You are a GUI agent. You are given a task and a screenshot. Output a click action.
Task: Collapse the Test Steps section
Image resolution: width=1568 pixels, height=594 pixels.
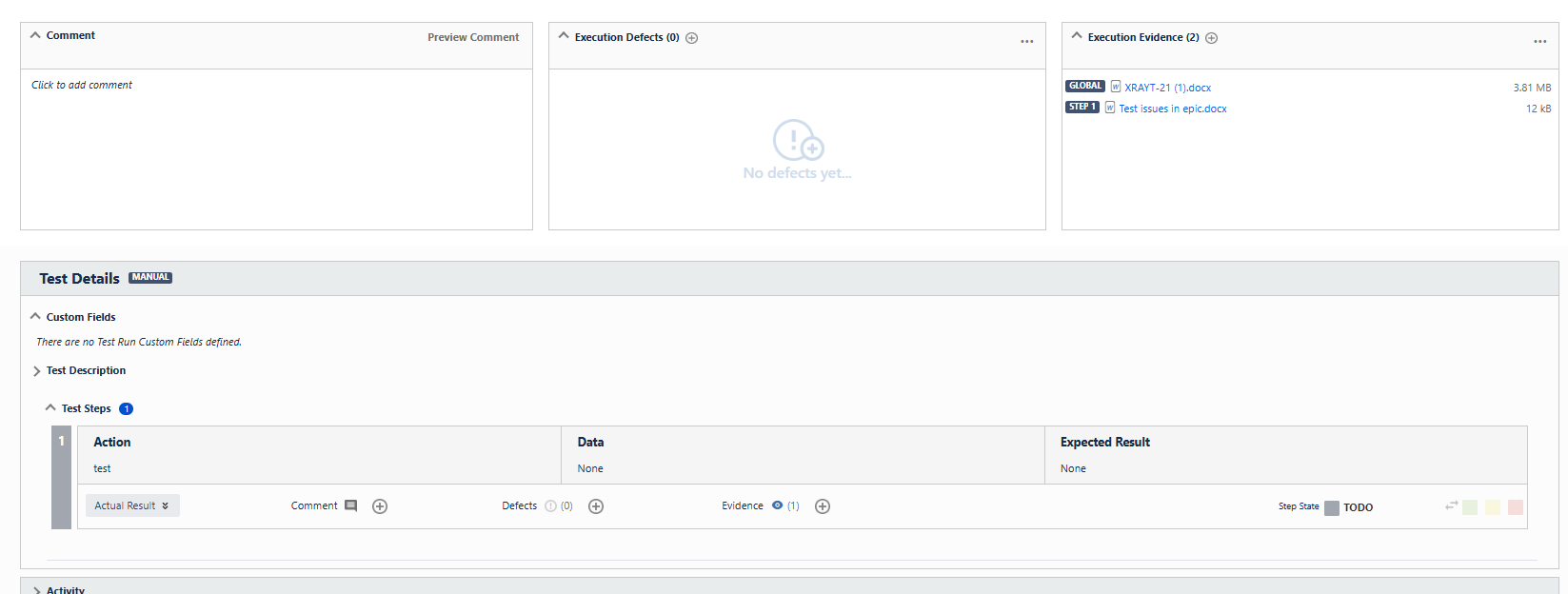pyautogui.click(x=50, y=408)
